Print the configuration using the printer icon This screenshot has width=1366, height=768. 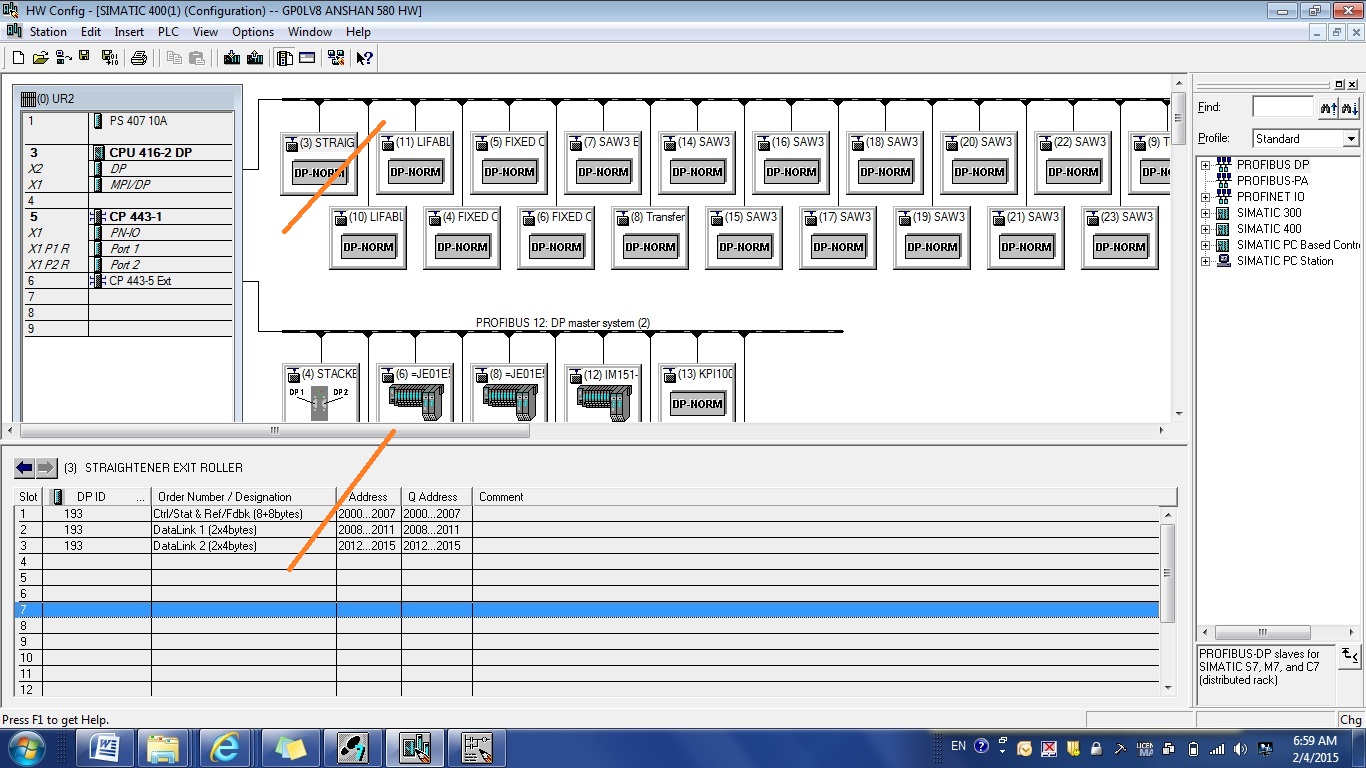click(x=139, y=58)
